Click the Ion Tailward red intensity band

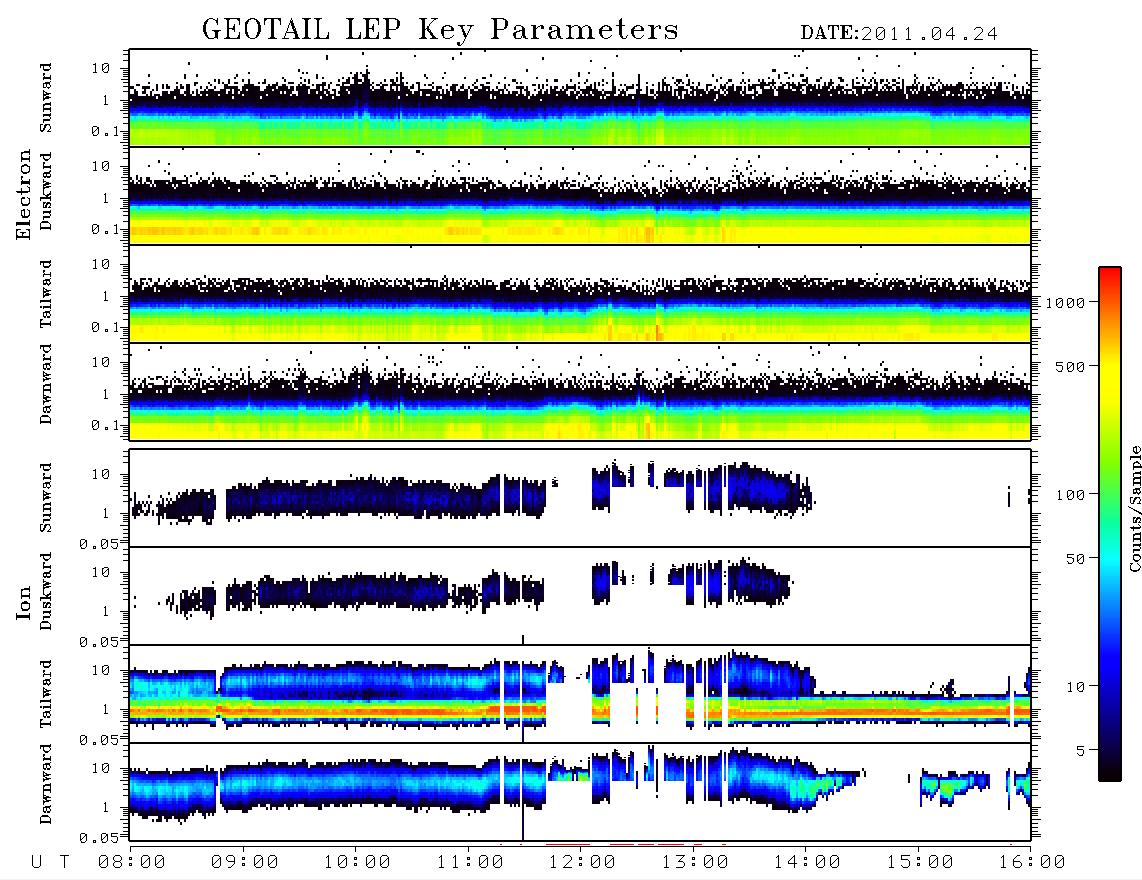580,711
